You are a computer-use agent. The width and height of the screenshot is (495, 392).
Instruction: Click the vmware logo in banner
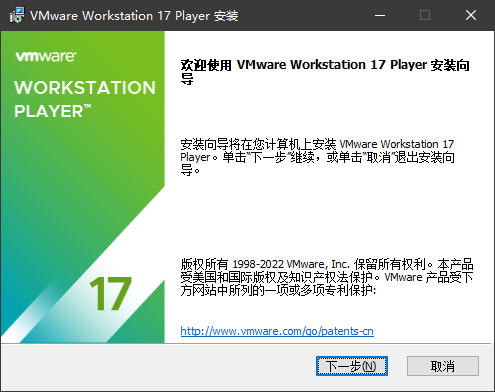point(46,56)
